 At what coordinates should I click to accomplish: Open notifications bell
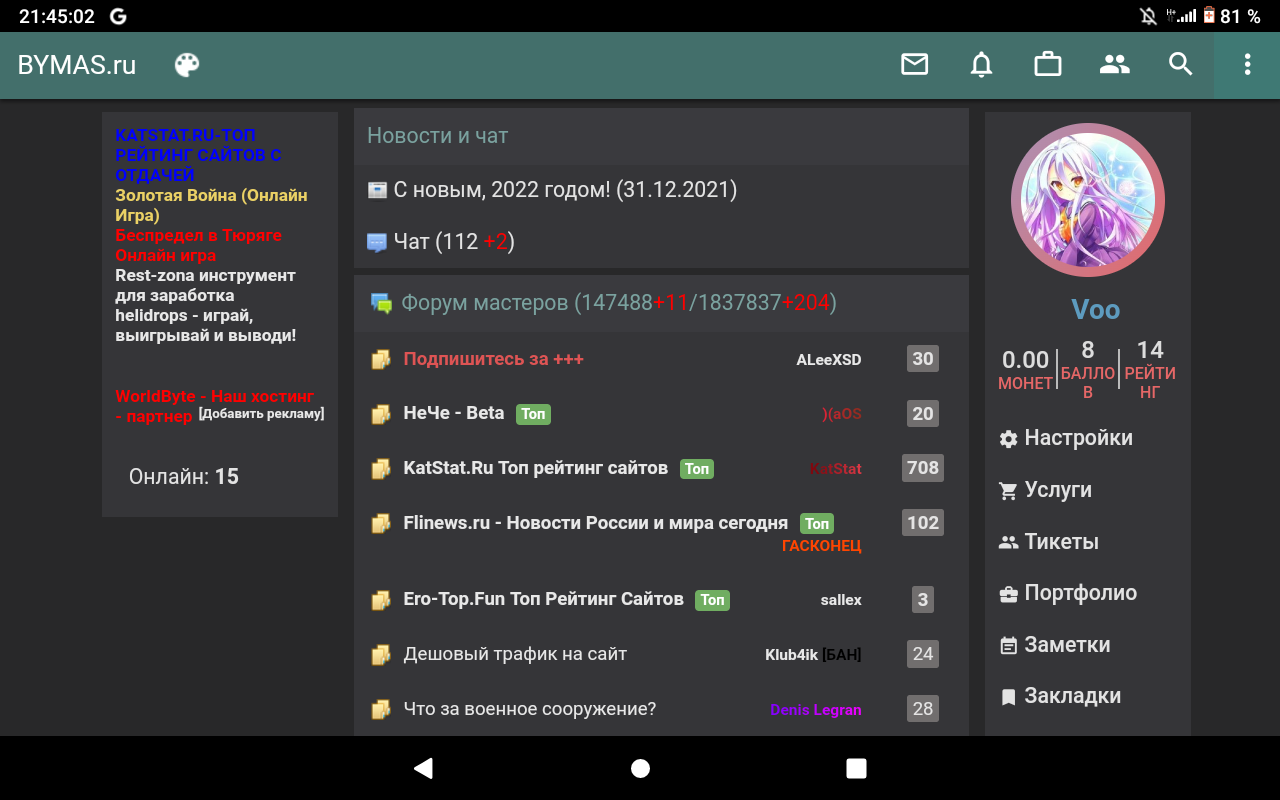[x=981, y=65]
